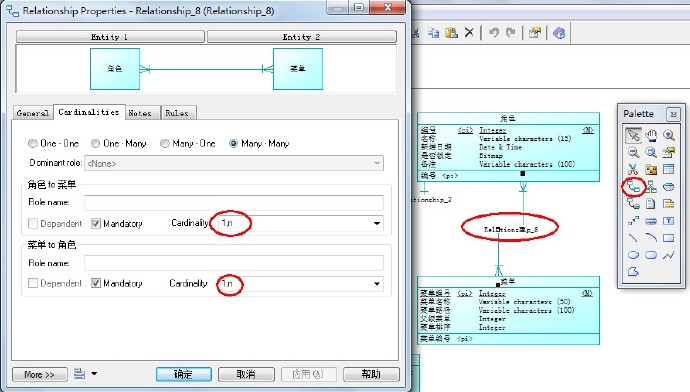The image size is (690, 392).
Task: Select the scissors Delete tool in Palette
Action: tap(633, 169)
